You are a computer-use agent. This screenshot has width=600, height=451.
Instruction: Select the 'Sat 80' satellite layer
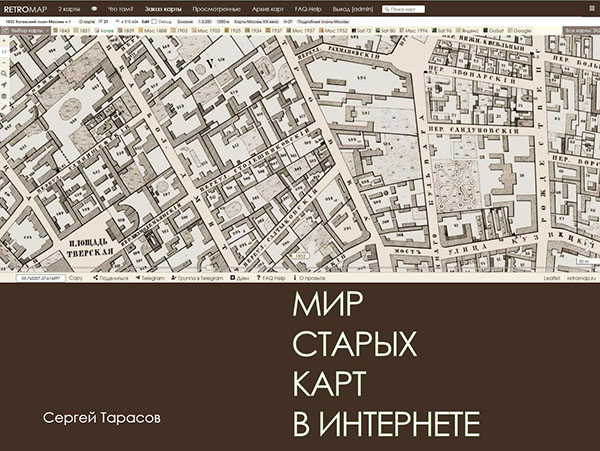coord(386,31)
